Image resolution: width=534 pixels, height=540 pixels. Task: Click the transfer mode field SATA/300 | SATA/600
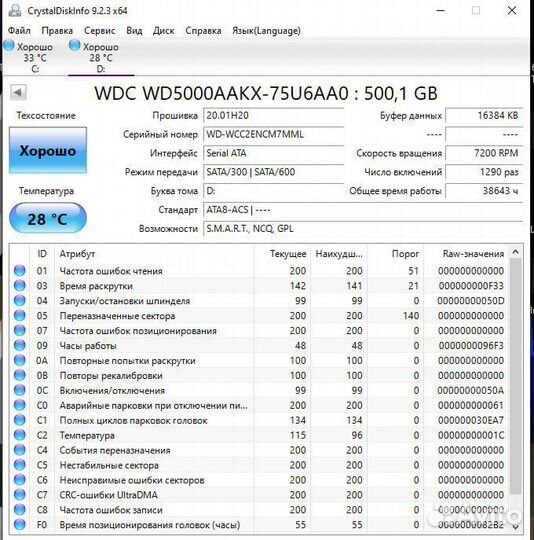pyautogui.click(x=274, y=172)
